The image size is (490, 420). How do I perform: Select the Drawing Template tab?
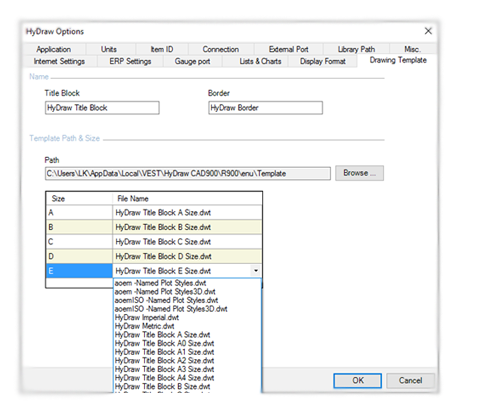[x=398, y=60]
